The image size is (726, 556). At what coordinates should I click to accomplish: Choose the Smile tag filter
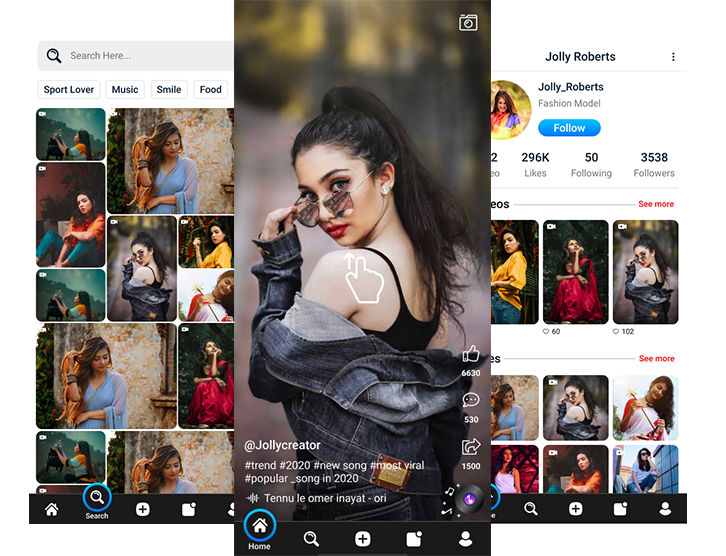(169, 89)
